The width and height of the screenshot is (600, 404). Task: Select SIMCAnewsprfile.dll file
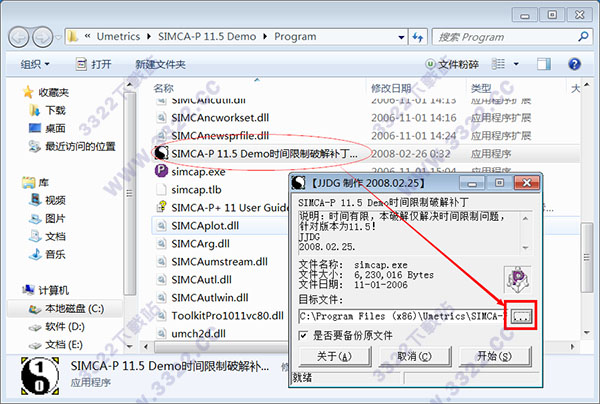pyautogui.click(x=220, y=135)
